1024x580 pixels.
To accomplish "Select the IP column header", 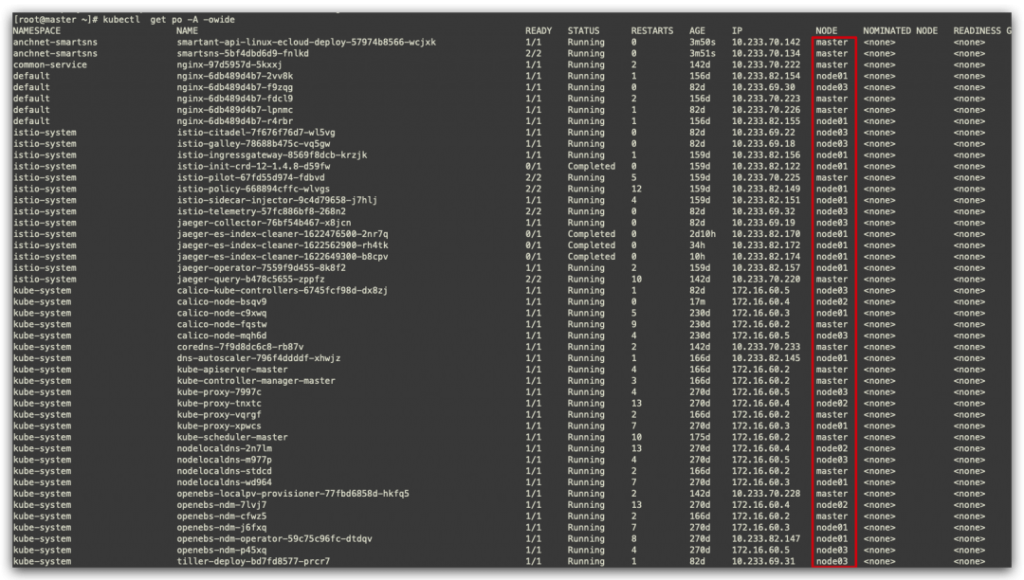I will pos(737,31).
